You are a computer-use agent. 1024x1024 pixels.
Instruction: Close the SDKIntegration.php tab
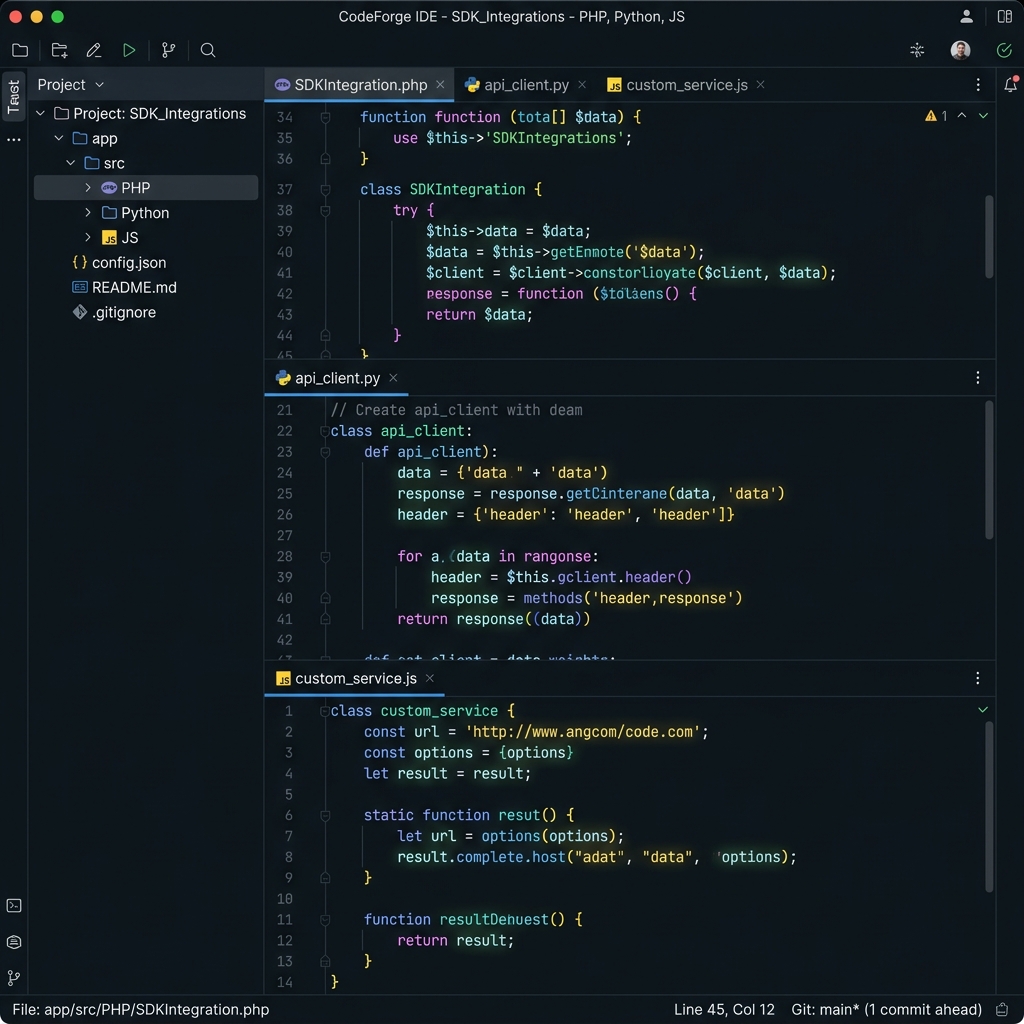[x=440, y=85]
